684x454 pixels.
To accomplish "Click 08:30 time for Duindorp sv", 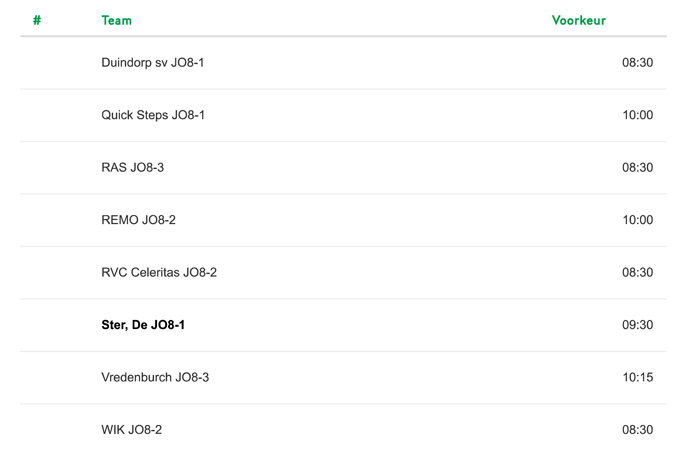I will [637, 63].
